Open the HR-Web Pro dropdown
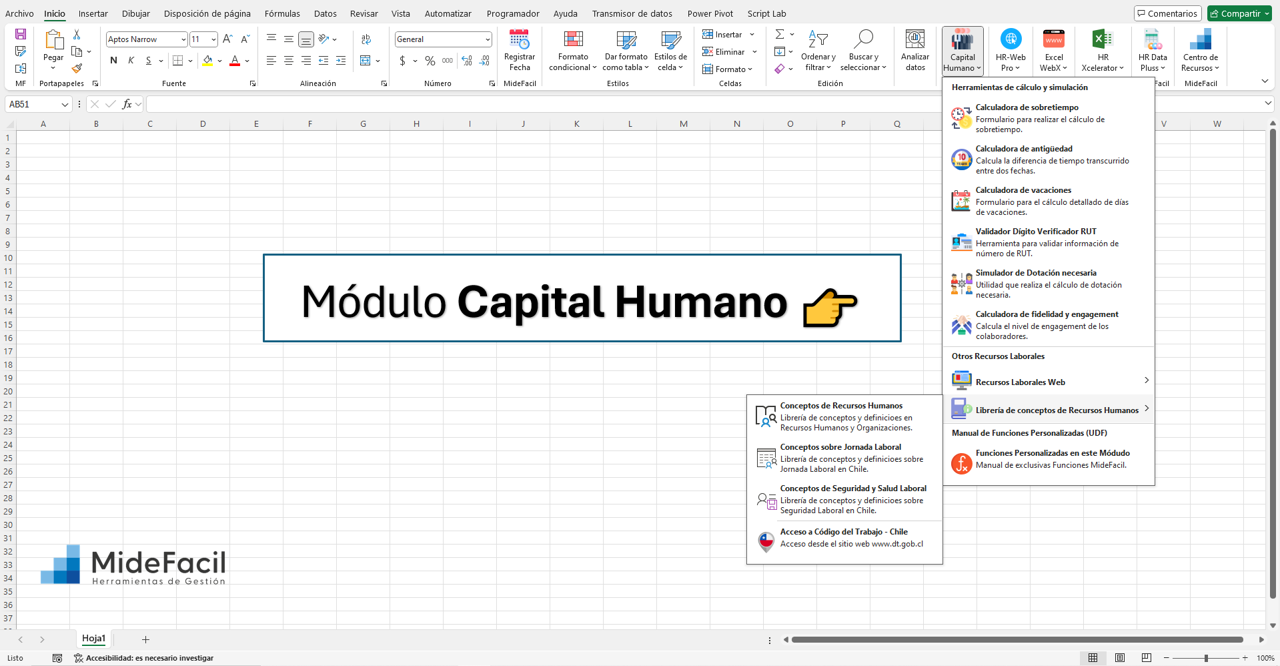The image size is (1280, 666). pos(1011,50)
